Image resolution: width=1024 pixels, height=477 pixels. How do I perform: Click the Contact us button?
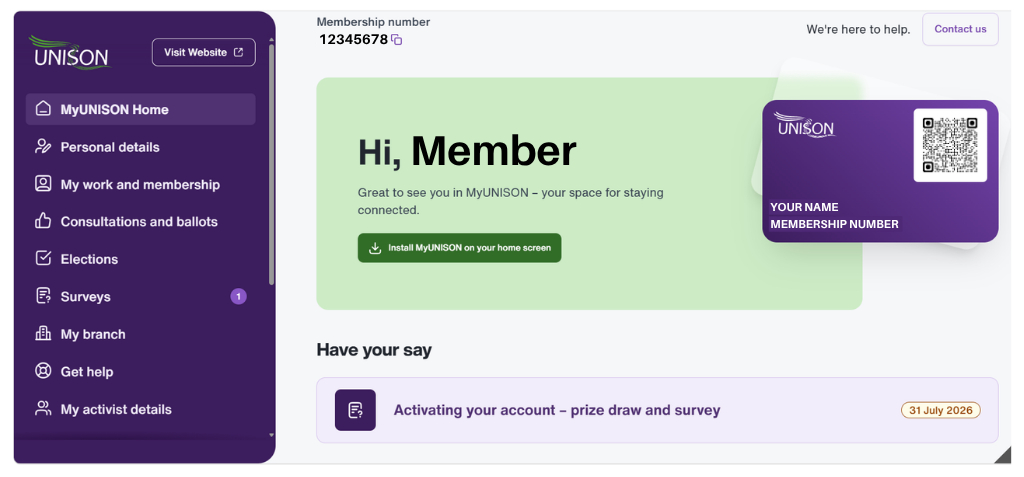[x=960, y=29]
